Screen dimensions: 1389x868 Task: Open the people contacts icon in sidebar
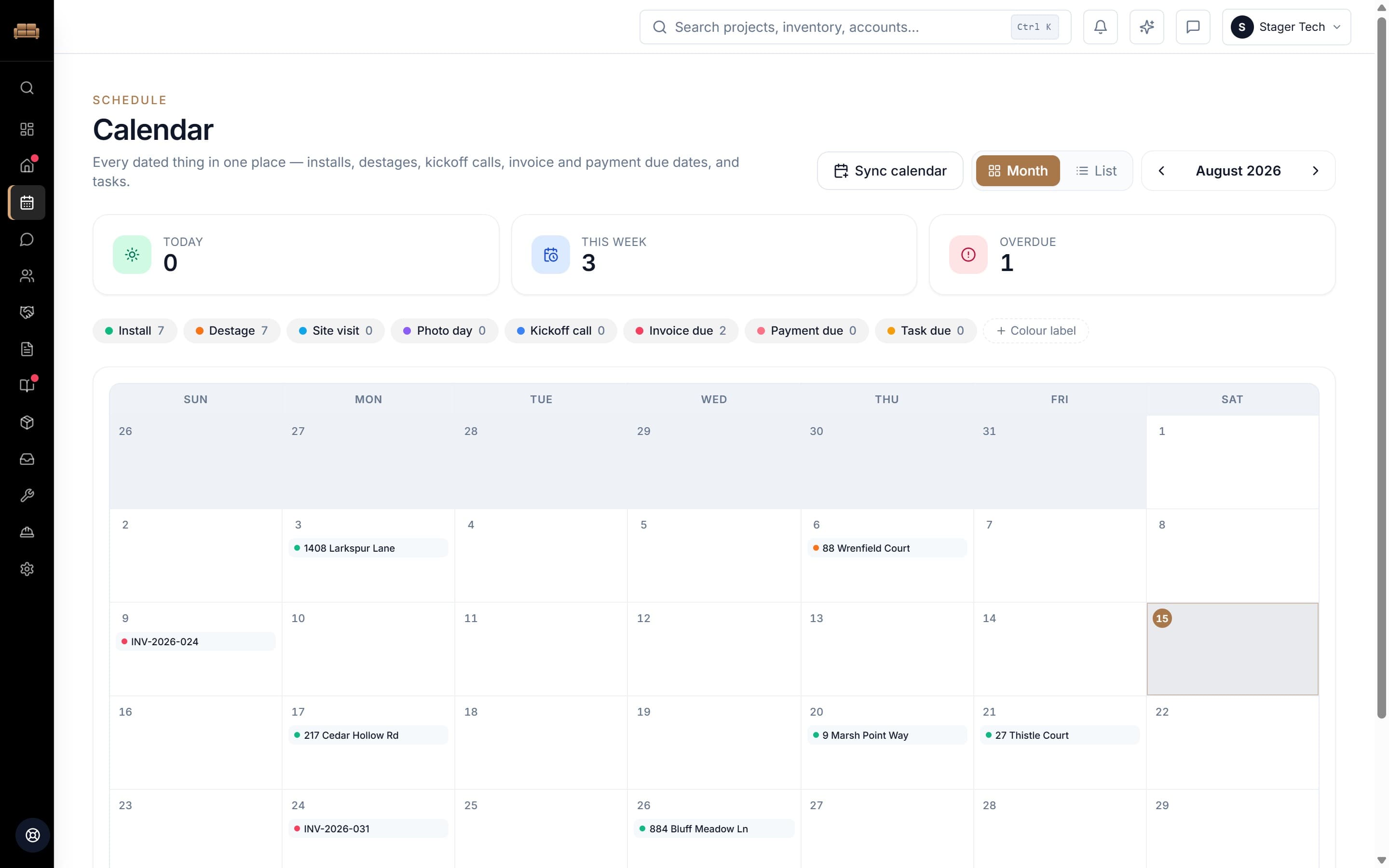pos(27,276)
